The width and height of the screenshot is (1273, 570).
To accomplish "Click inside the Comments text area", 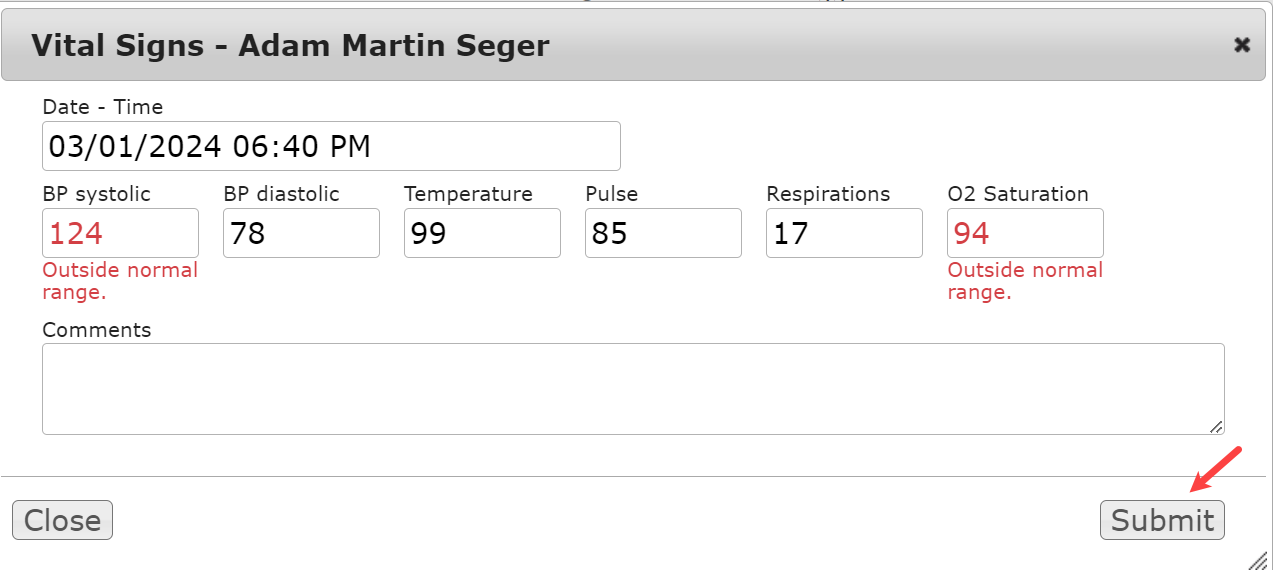I will [x=632, y=389].
